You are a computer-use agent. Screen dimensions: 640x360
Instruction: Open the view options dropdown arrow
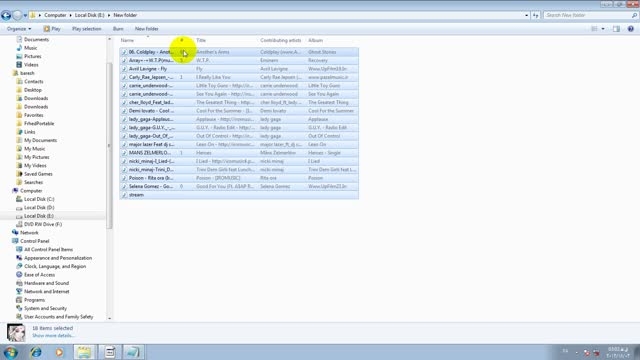[603, 29]
